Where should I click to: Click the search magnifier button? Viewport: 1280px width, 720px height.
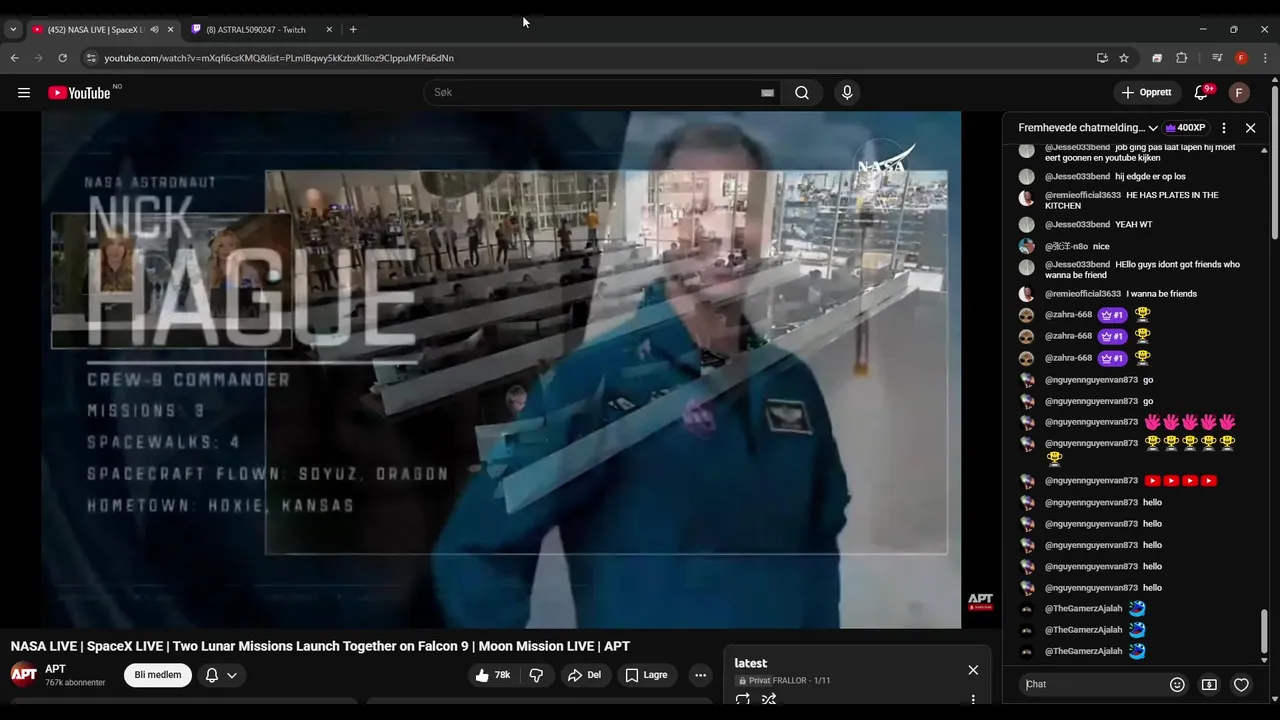tap(802, 93)
